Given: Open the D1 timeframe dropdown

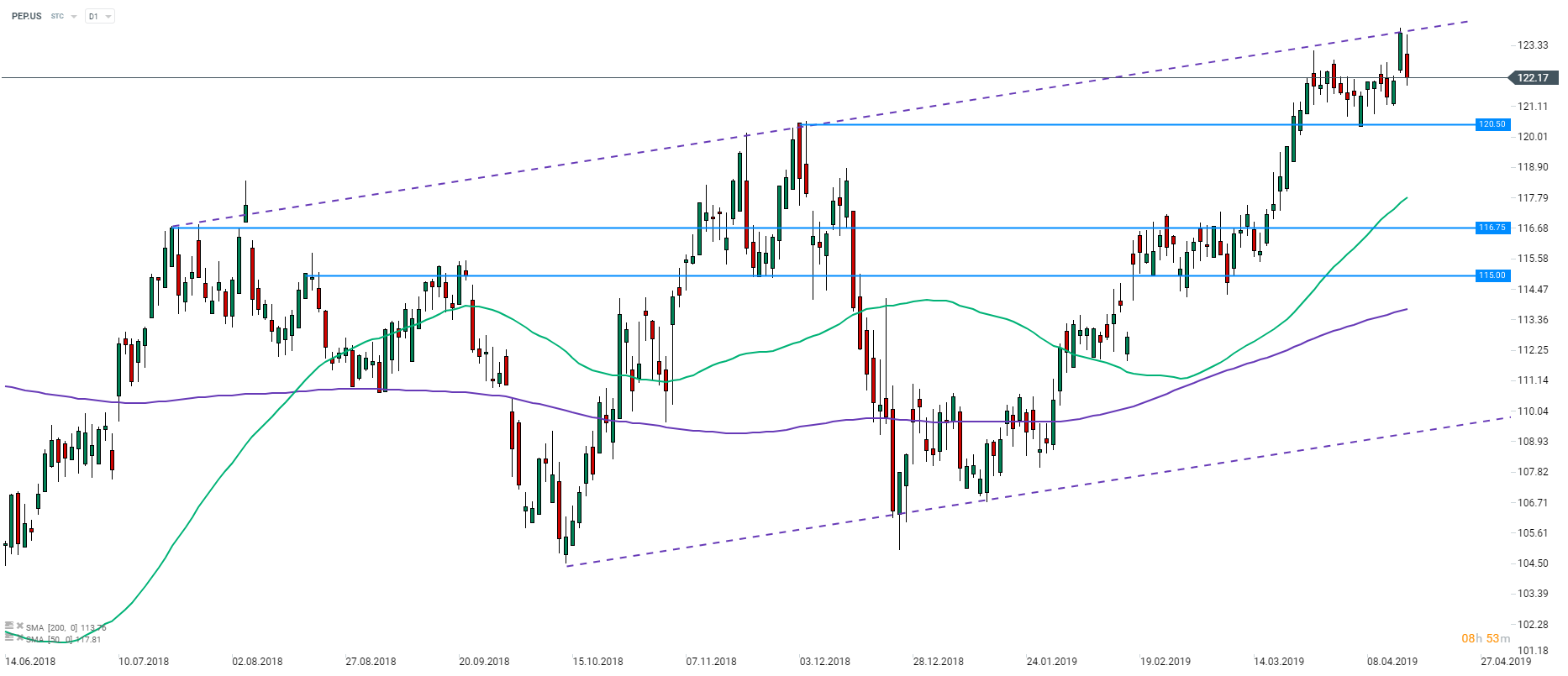Looking at the screenshot, I should 99,16.
